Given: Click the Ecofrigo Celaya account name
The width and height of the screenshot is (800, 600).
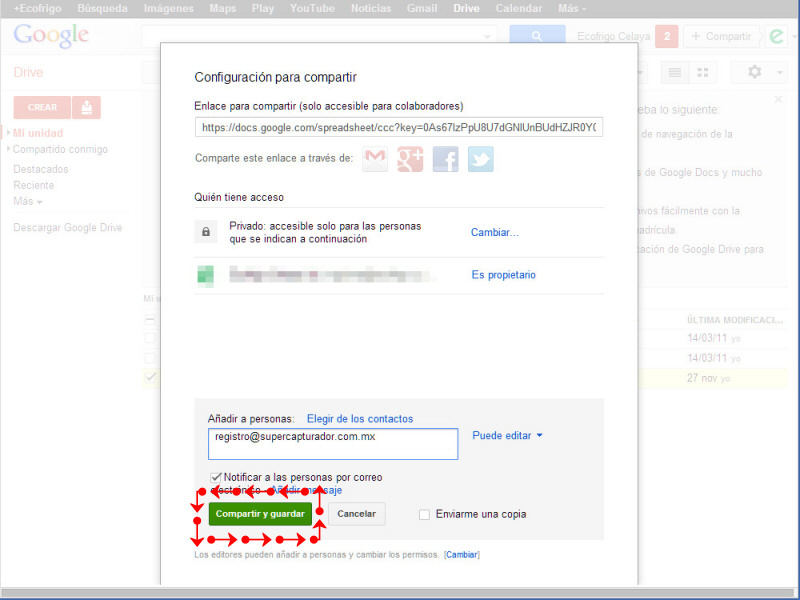Looking at the screenshot, I should click(x=614, y=36).
